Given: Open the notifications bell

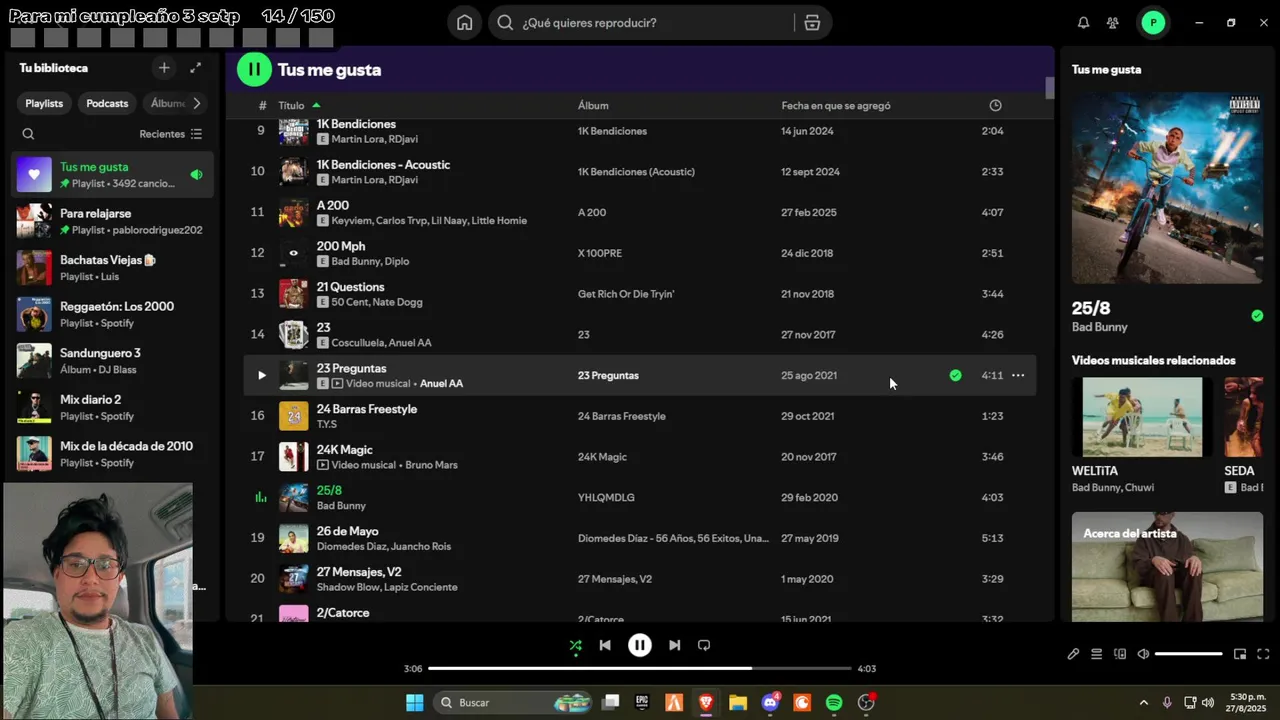Looking at the screenshot, I should (1083, 23).
